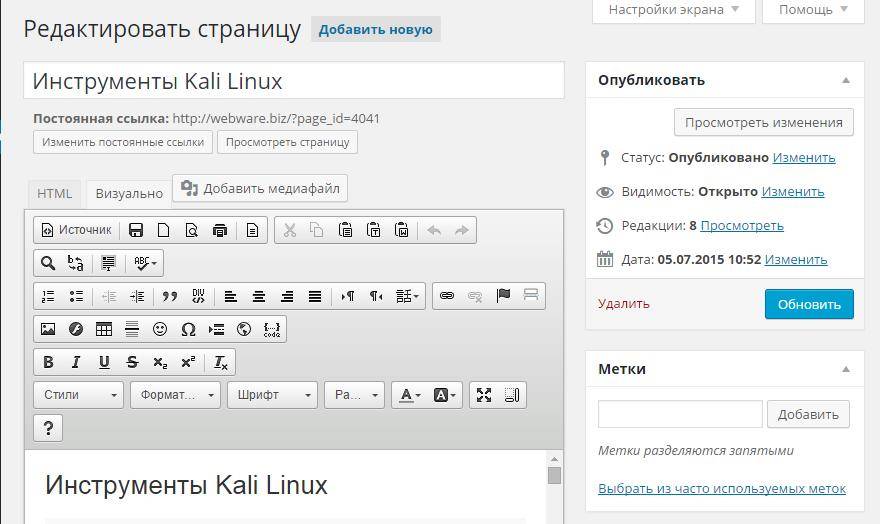Click Paste as plain text icon

pos(373,230)
